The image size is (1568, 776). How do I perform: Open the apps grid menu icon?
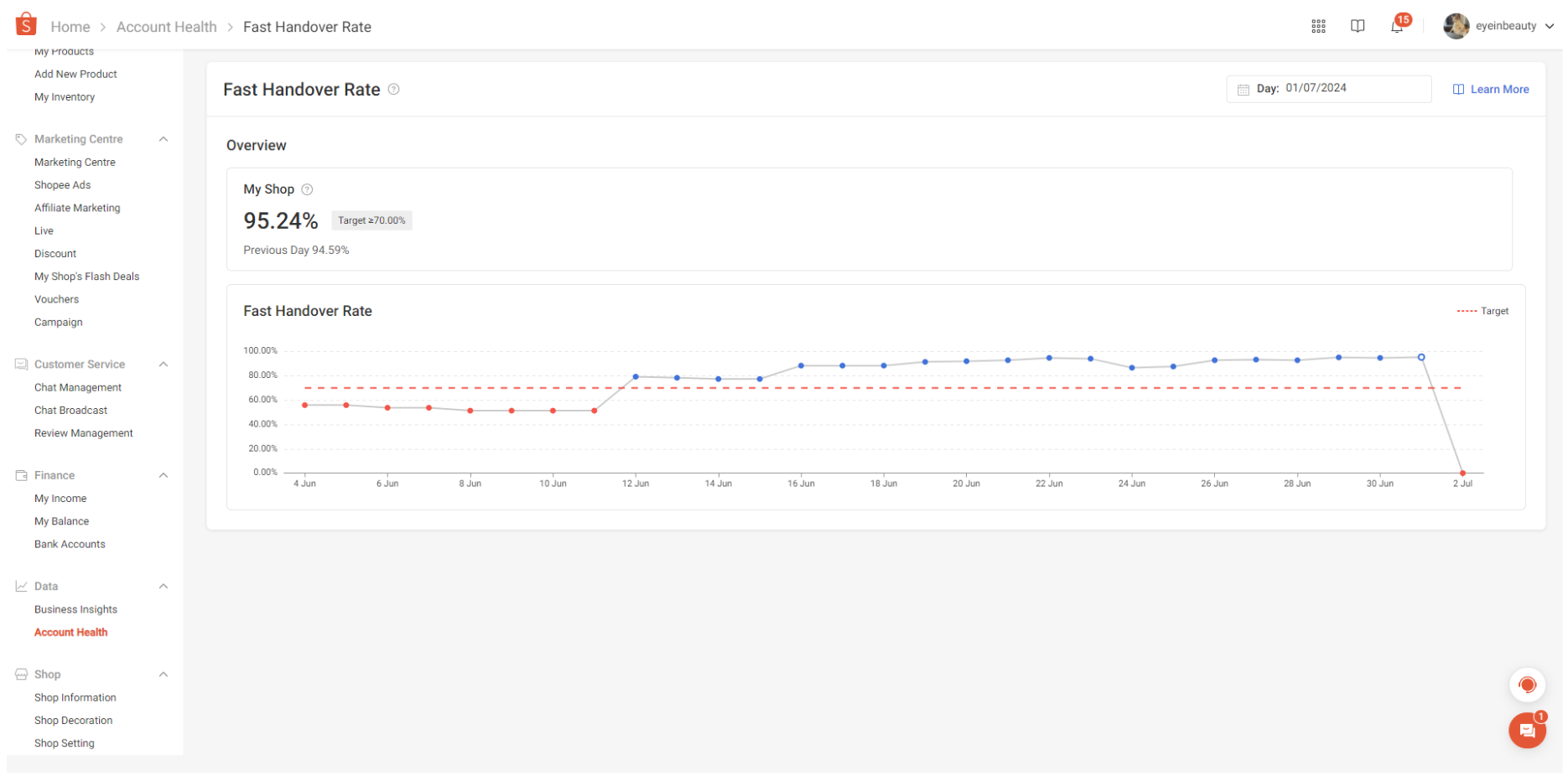click(x=1318, y=26)
